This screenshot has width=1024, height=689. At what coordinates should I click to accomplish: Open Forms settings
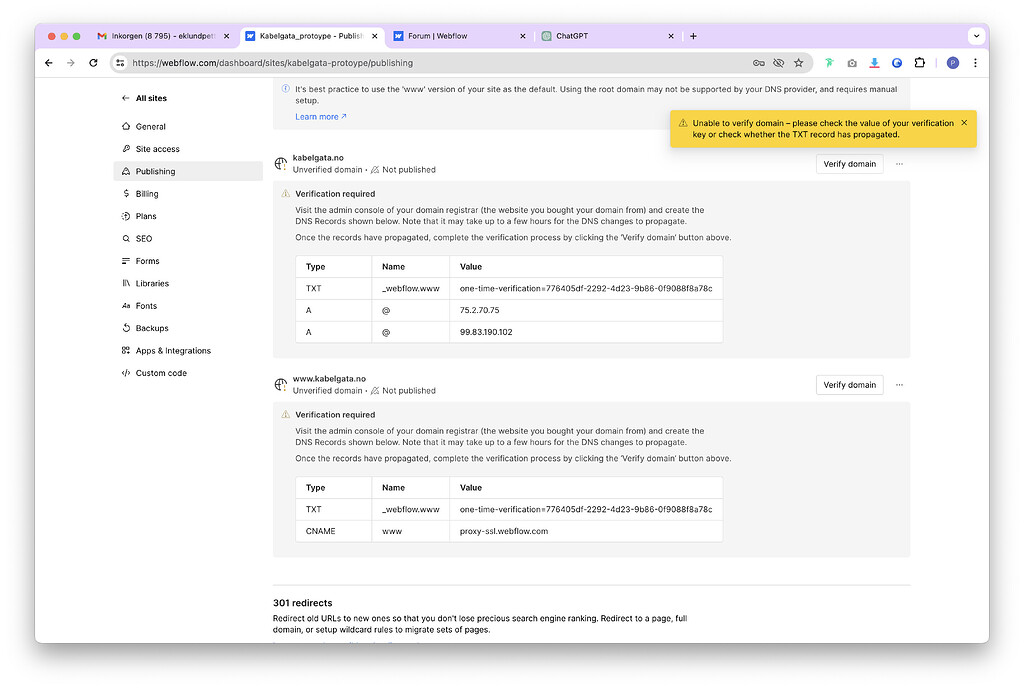(x=188, y=261)
